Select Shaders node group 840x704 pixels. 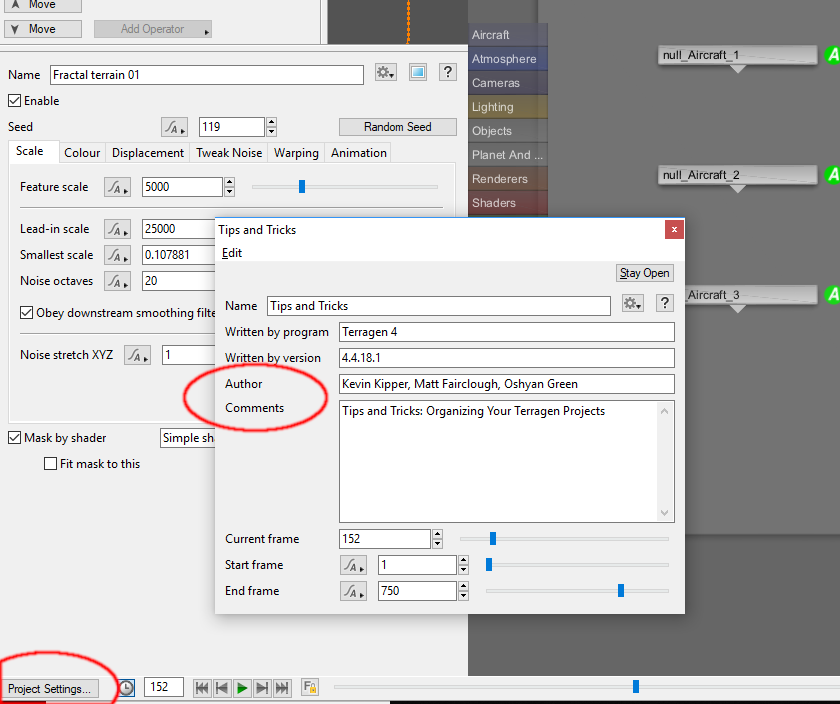(x=508, y=203)
